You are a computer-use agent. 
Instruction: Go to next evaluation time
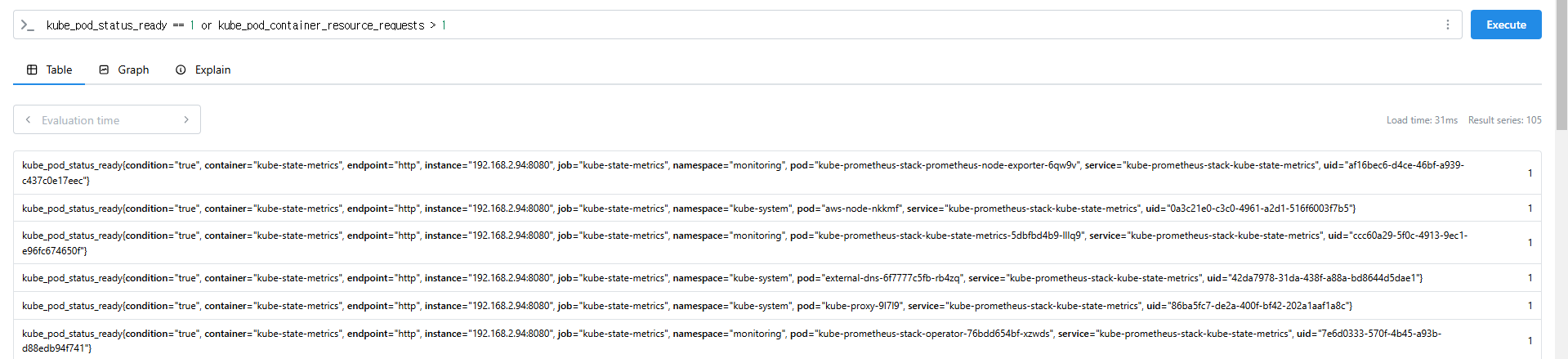186,119
